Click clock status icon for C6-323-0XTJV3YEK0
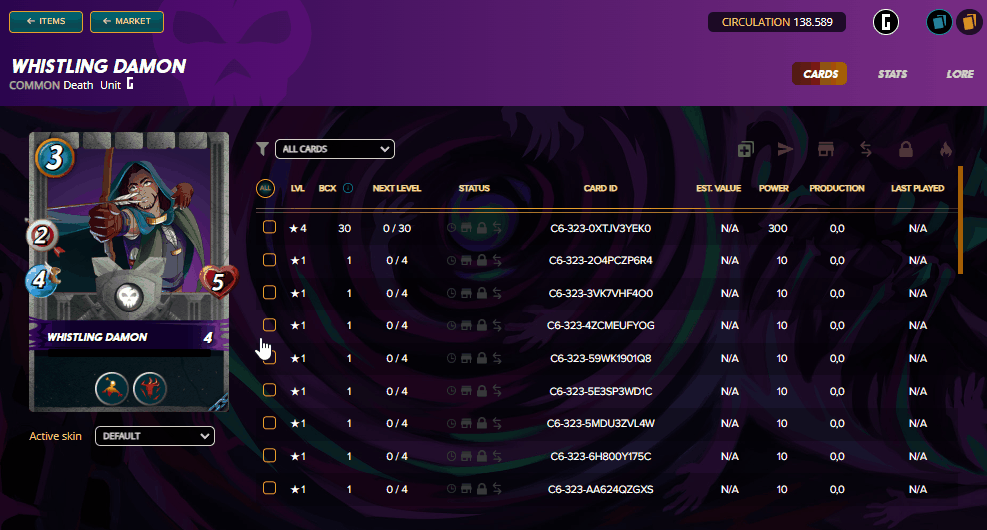Viewport: 987px width, 530px height. [x=451, y=228]
